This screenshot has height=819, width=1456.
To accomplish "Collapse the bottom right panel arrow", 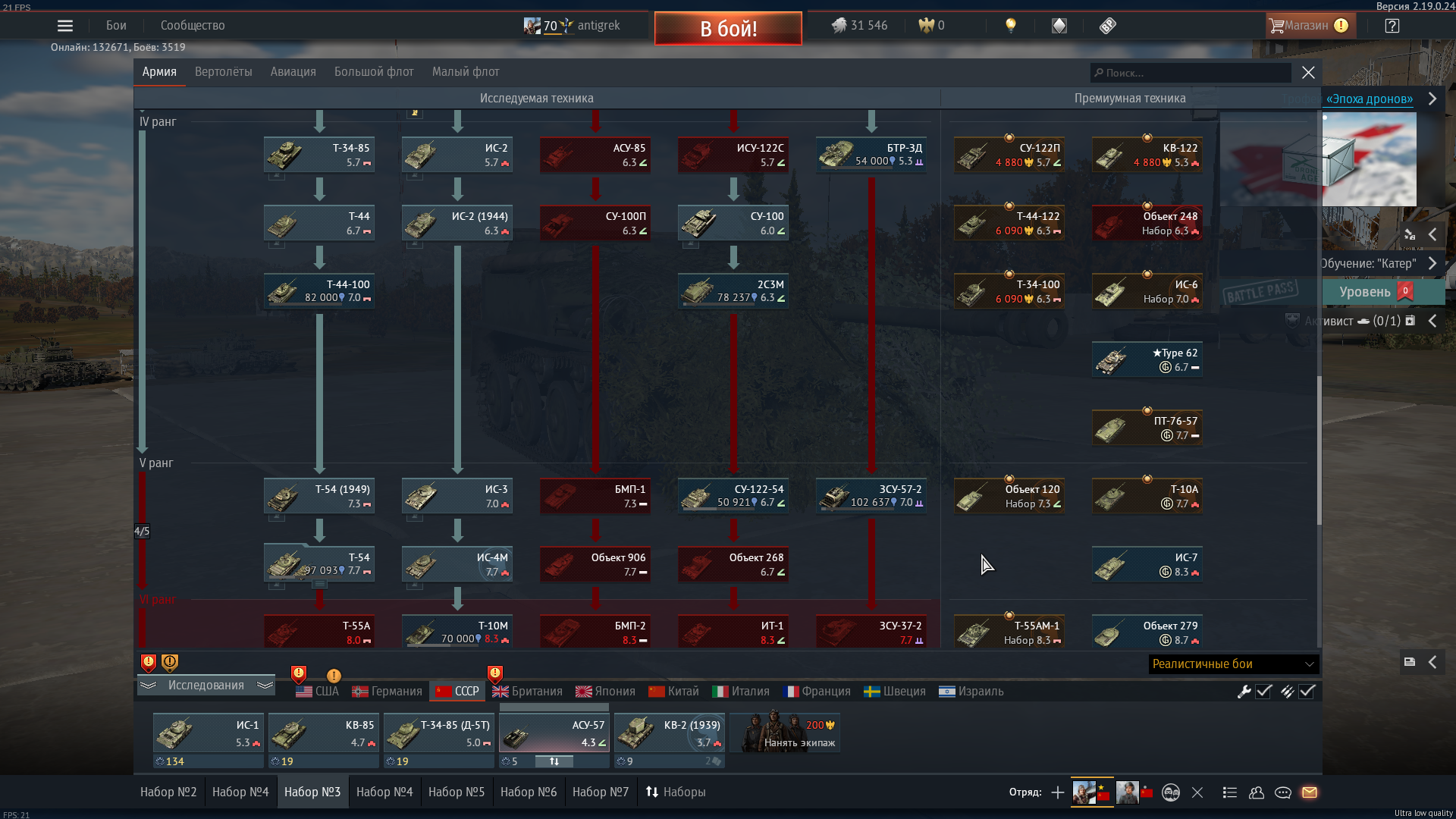I will tap(1432, 663).
